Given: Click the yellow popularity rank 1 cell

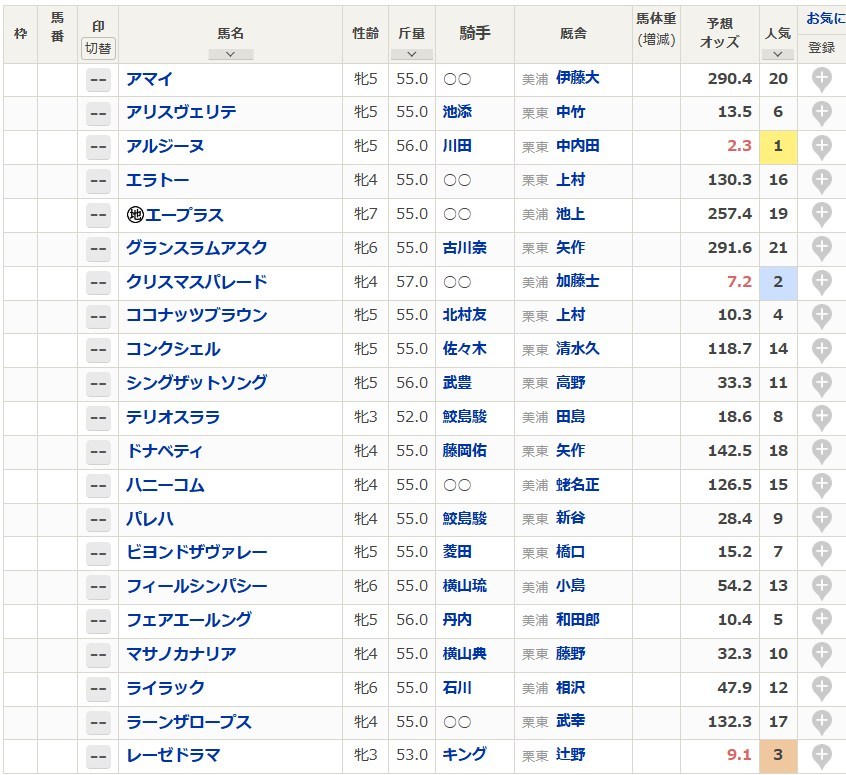Looking at the screenshot, I should click(x=778, y=146).
